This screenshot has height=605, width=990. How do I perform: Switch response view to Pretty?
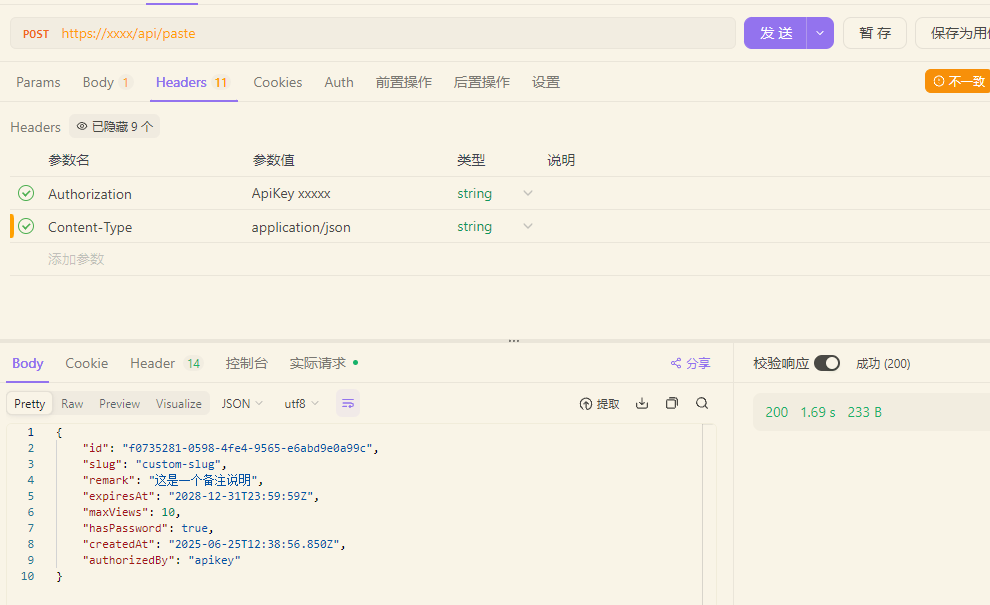30,404
